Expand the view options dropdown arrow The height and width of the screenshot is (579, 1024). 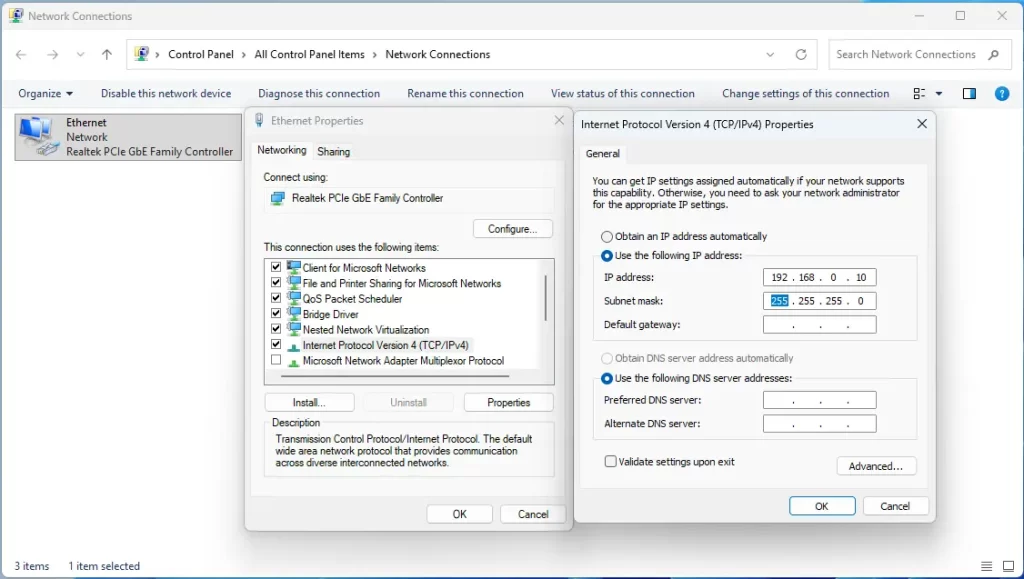click(x=939, y=94)
